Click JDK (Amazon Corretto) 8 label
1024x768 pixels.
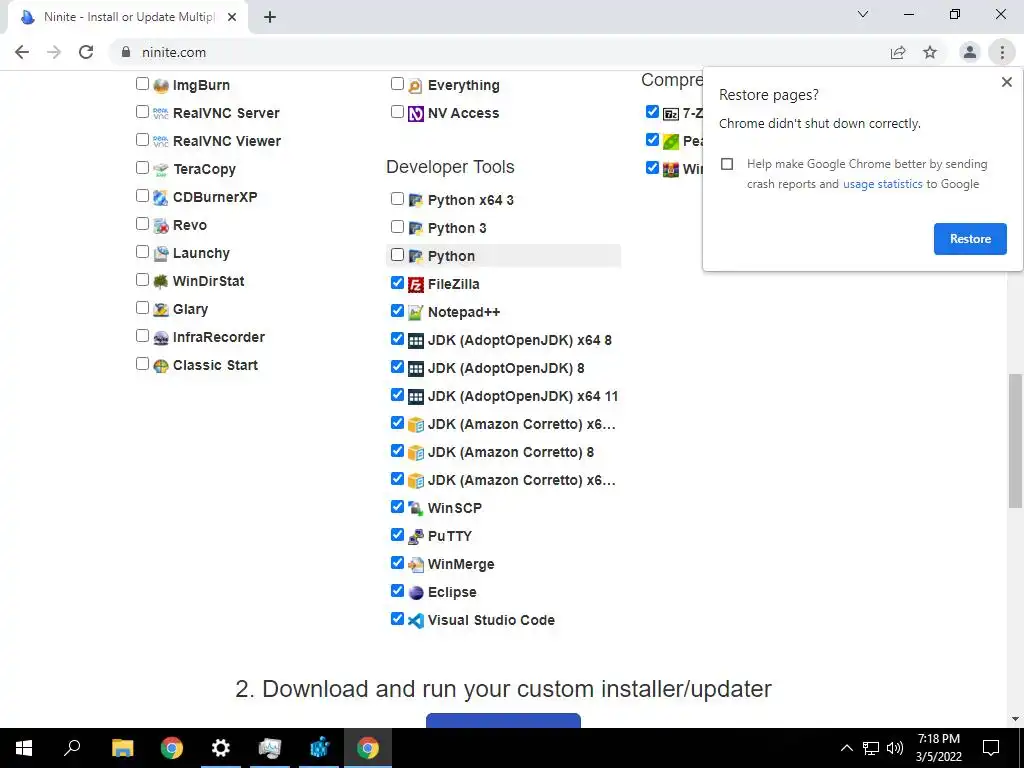pyautogui.click(x=511, y=453)
